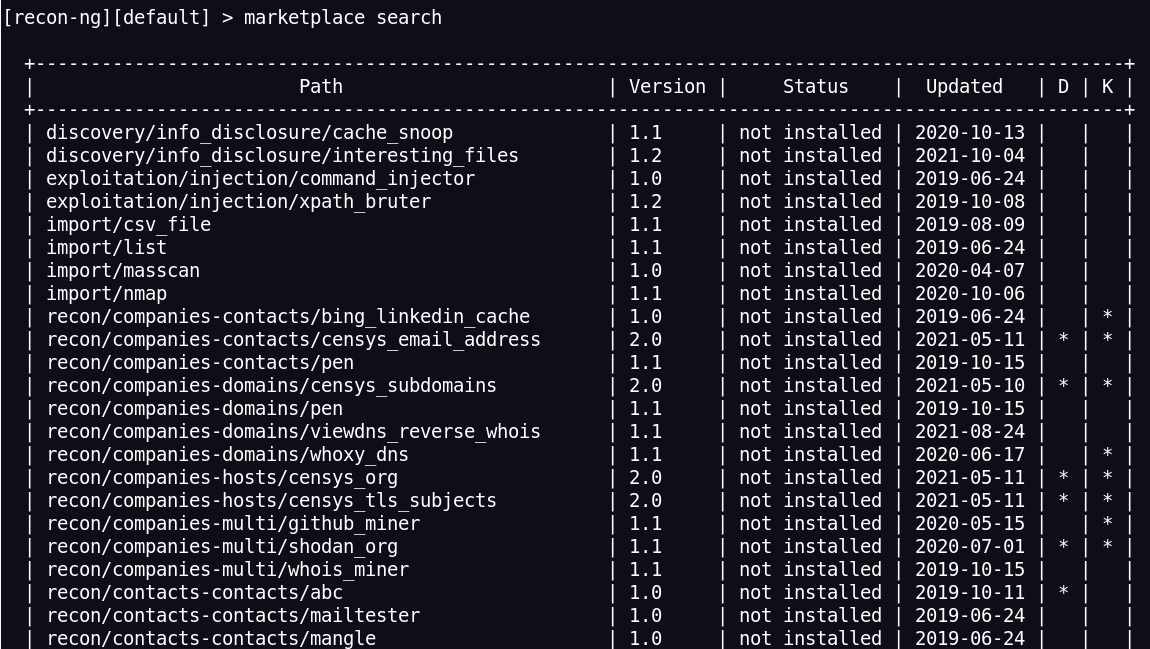The image size is (1150, 649).
Task: Select discovery/info_disclosure/cache_snoop path
Action: coord(249,133)
